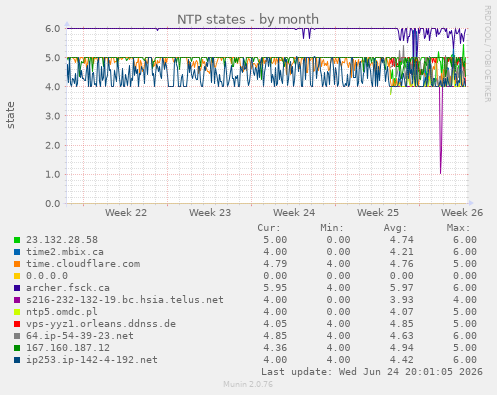Click the Cur value 4.79 for time.cloudflare.com
The image size is (497, 395).
tap(275, 264)
